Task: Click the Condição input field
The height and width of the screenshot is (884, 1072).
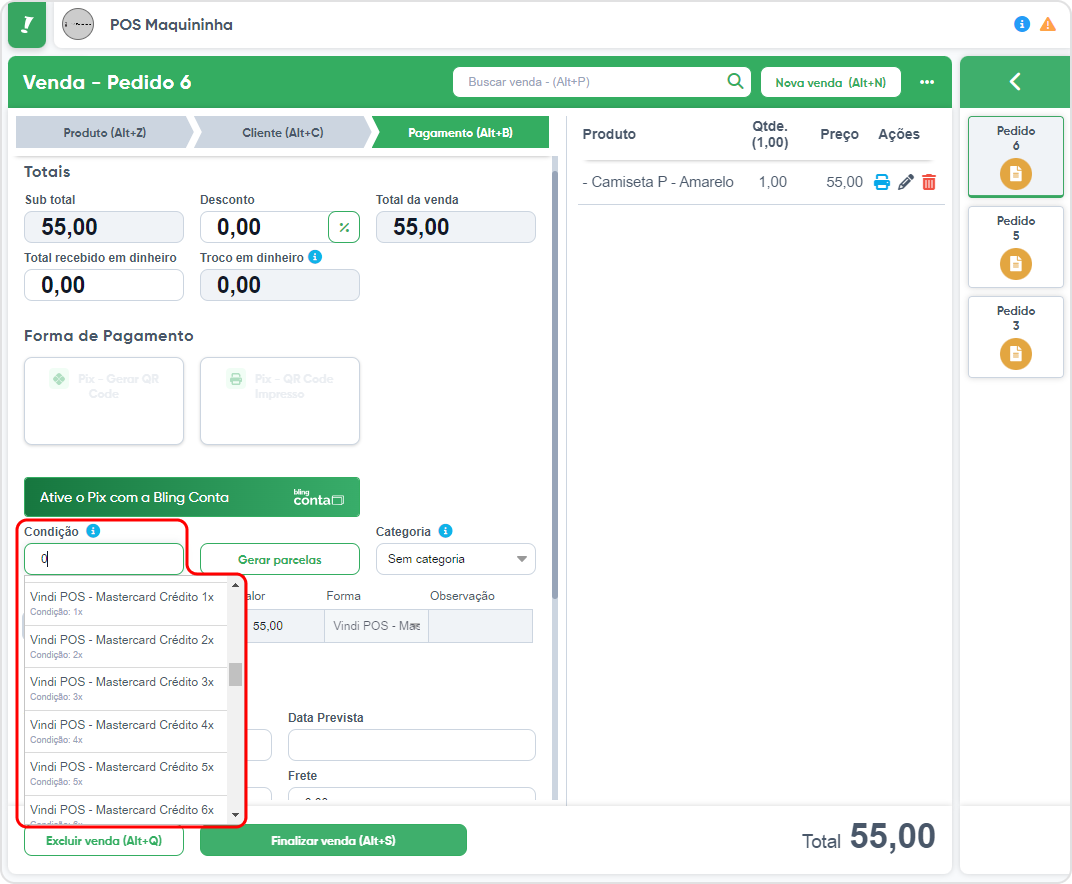Action: [x=104, y=559]
